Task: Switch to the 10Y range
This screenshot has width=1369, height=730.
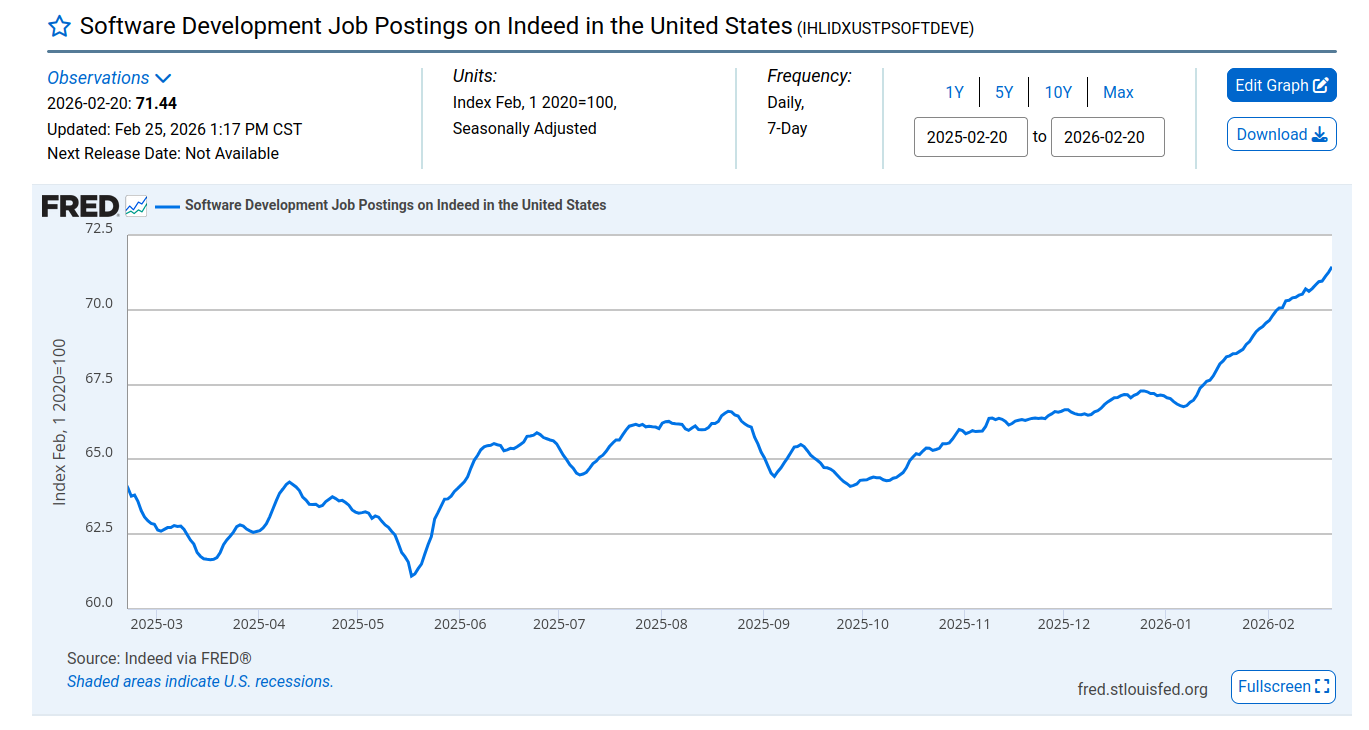Action: [x=1058, y=92]
